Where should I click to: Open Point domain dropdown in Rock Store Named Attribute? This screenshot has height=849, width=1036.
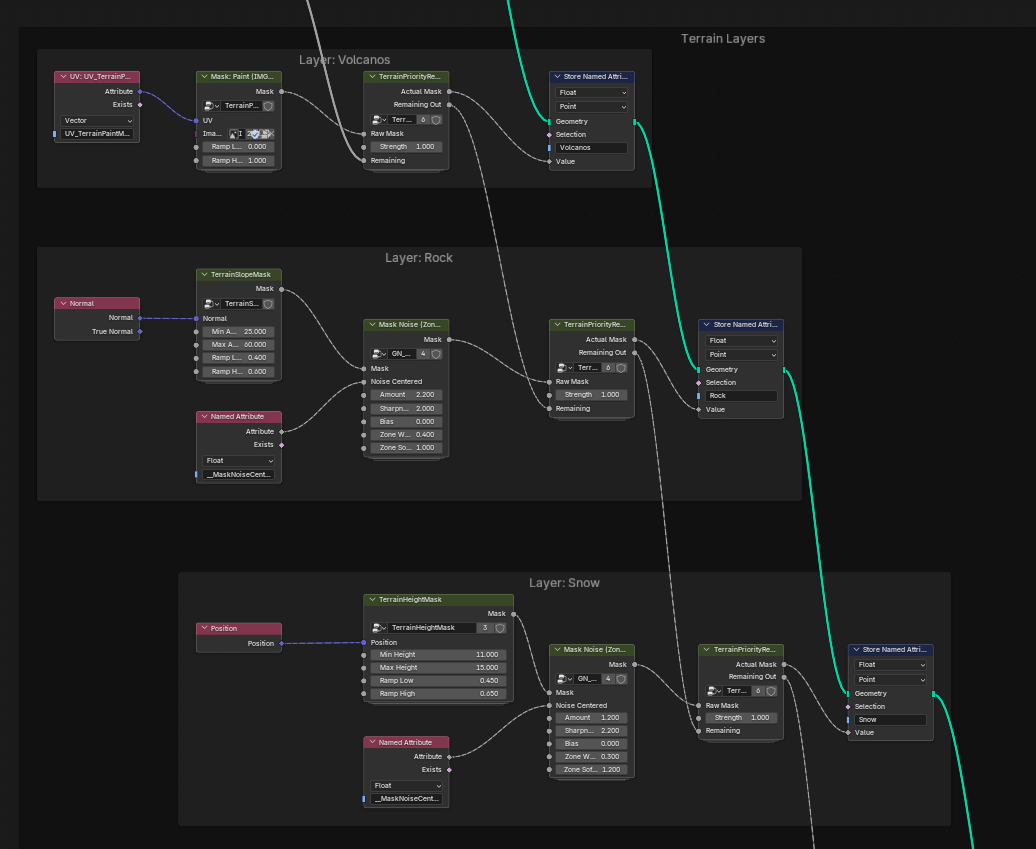coord(740,354)
